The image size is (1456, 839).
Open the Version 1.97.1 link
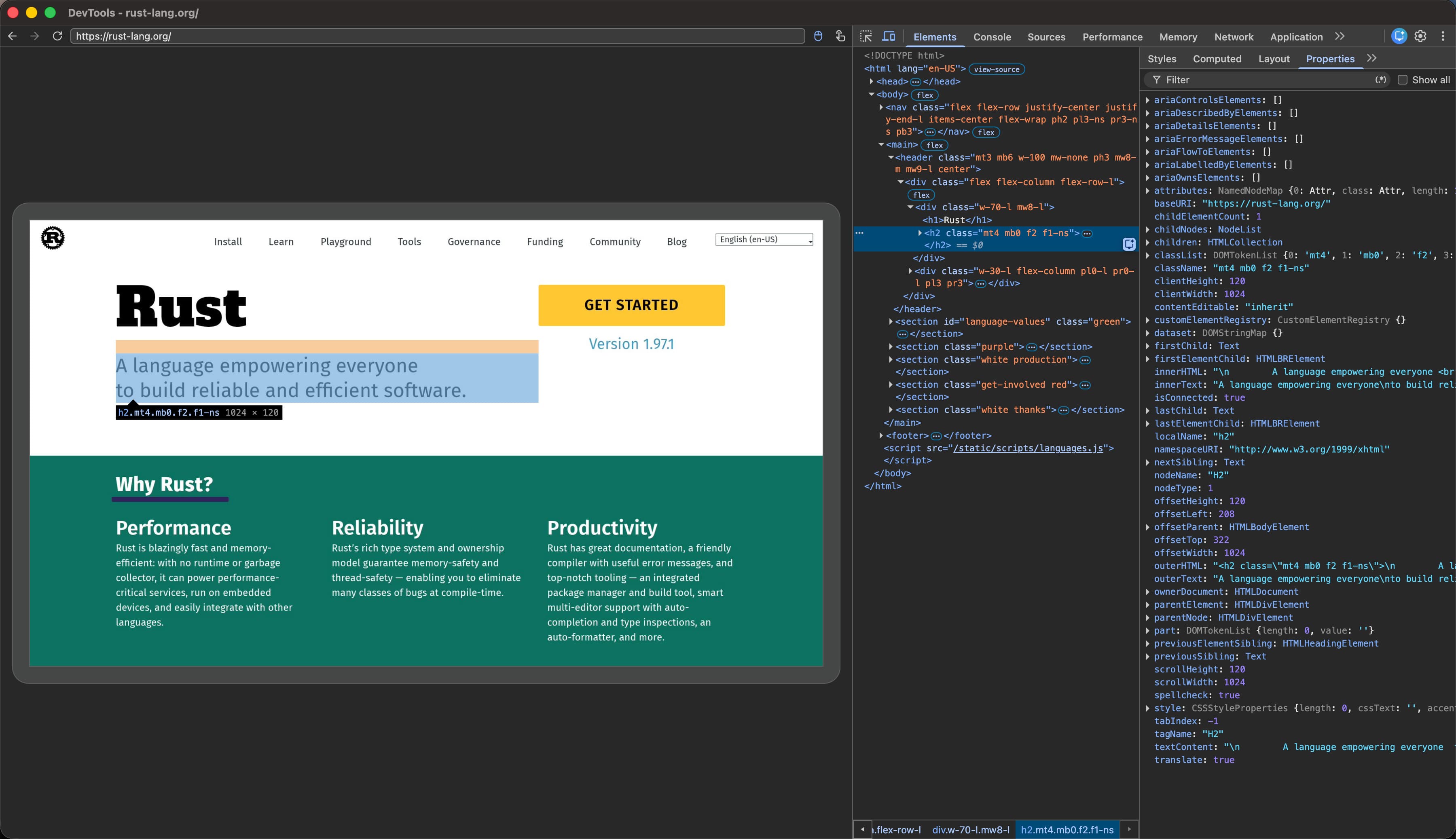tap(631, 344)
